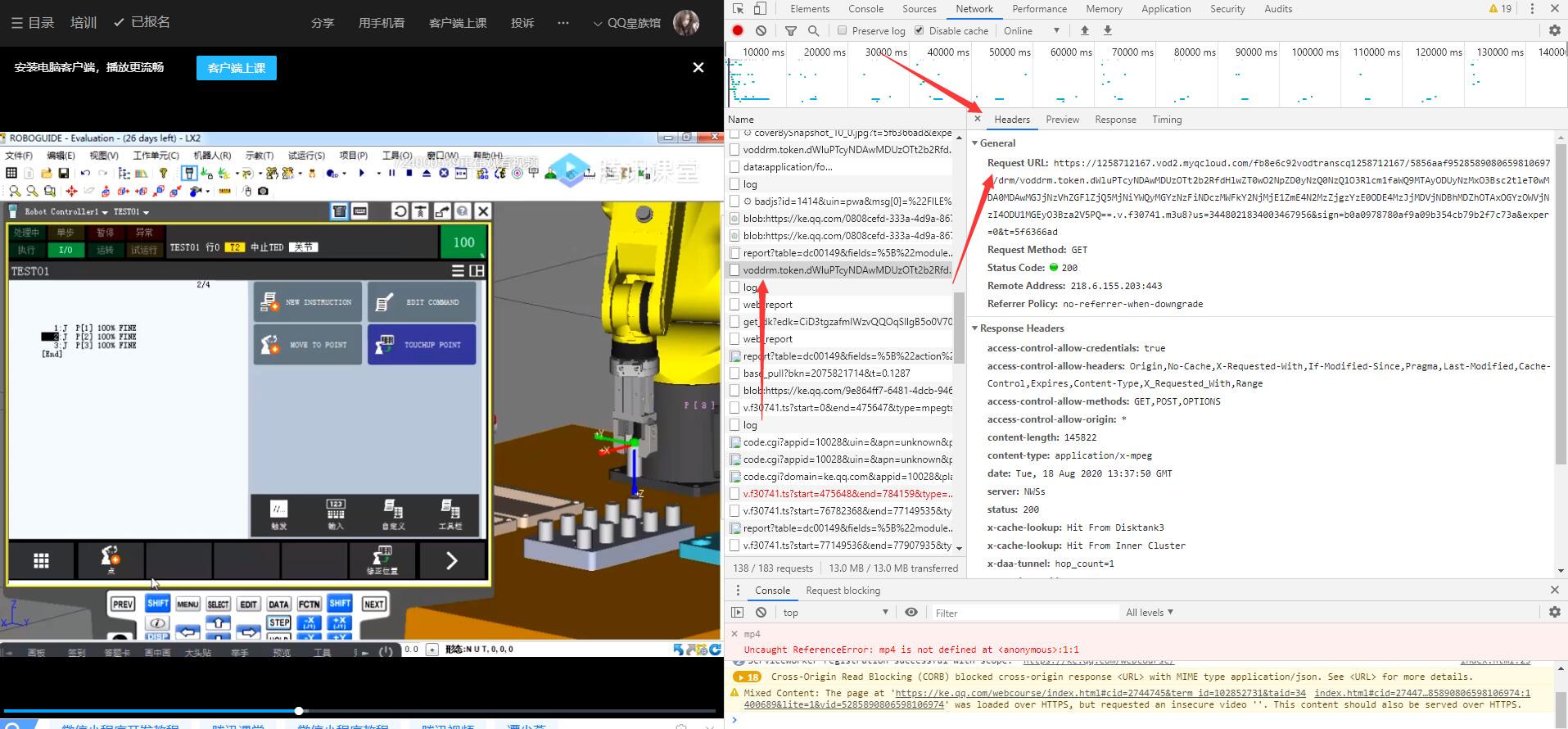Toggle the network filter funnel icon
1568x729 pixels.
(x=790, y=30)
